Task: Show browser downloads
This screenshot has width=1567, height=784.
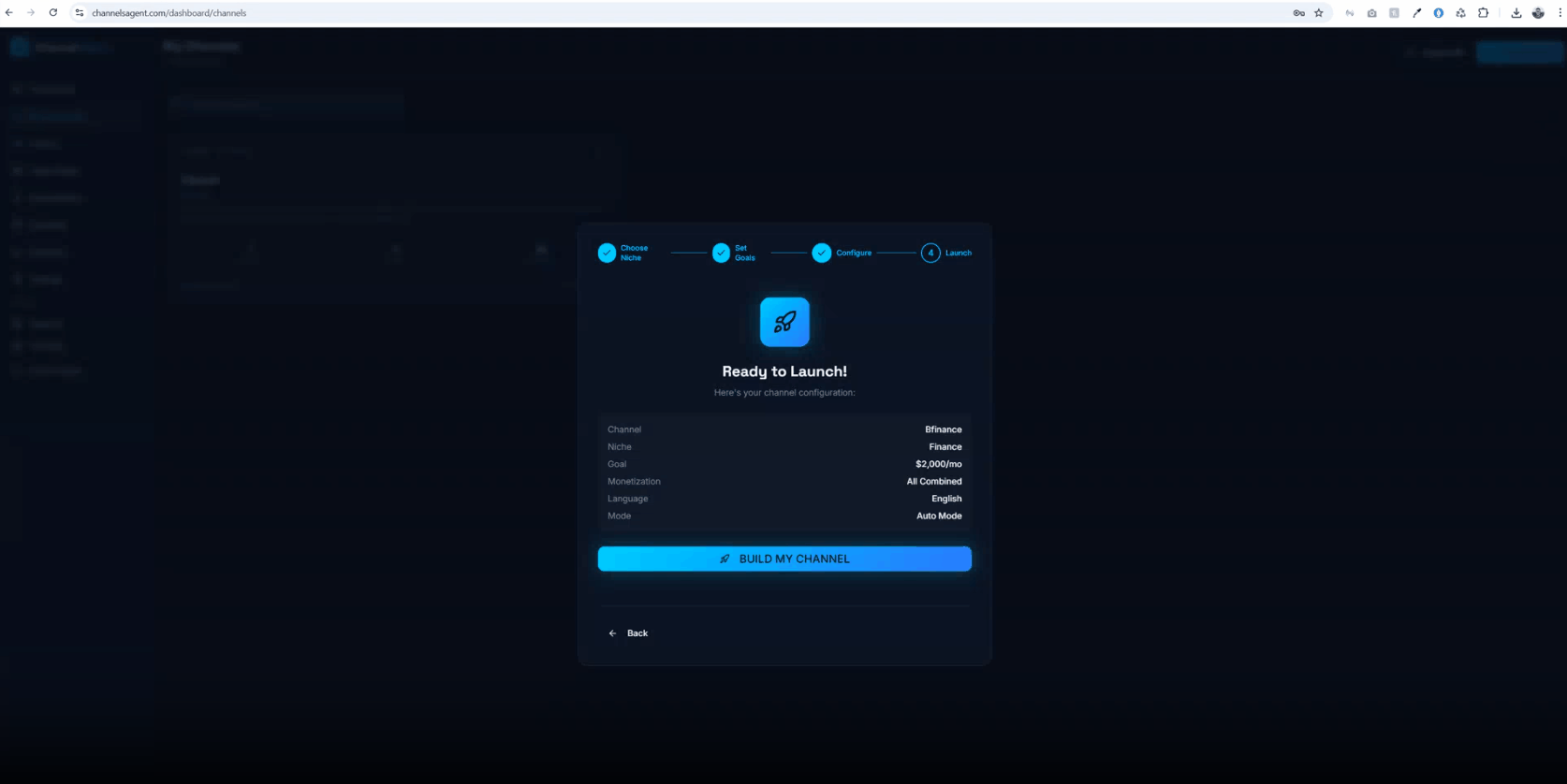Action: point(1516,13)
